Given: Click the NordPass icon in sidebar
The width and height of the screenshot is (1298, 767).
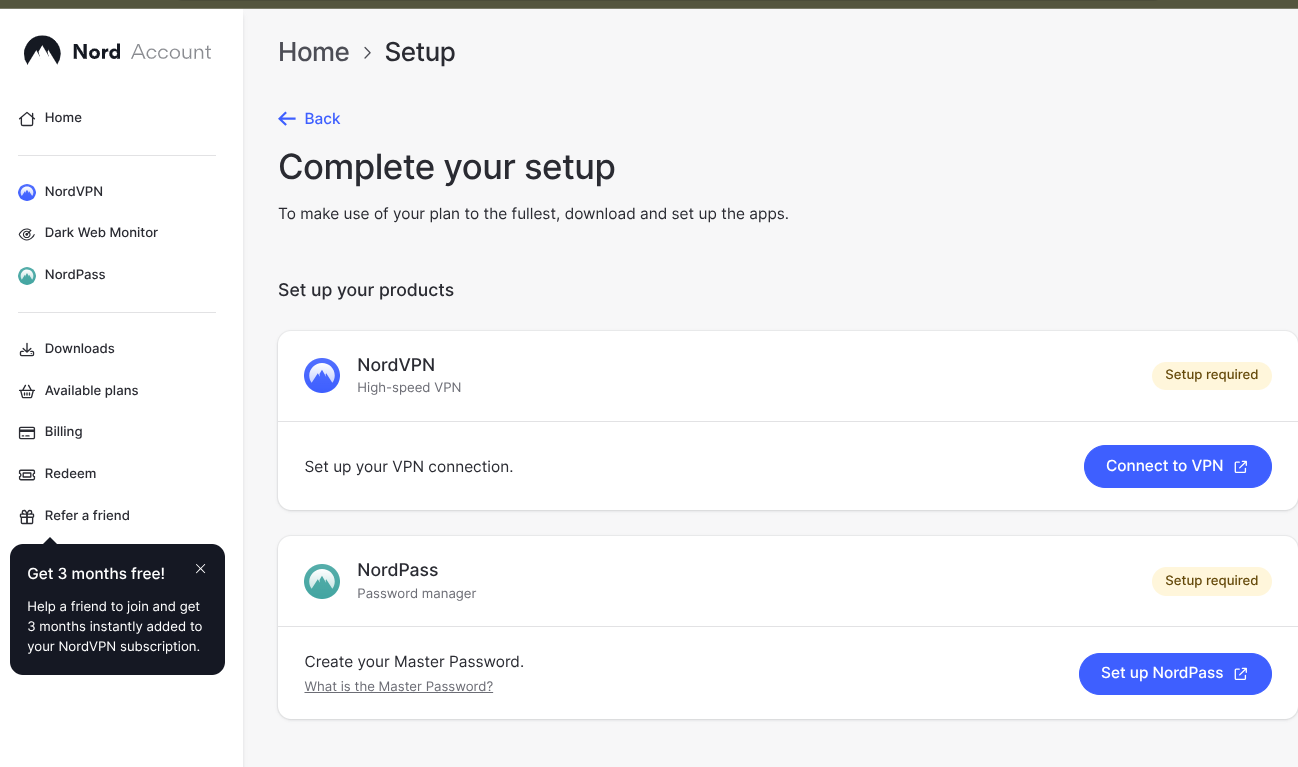Looking at the screenshot, I should pyautogui.click(x=27, y=275).
